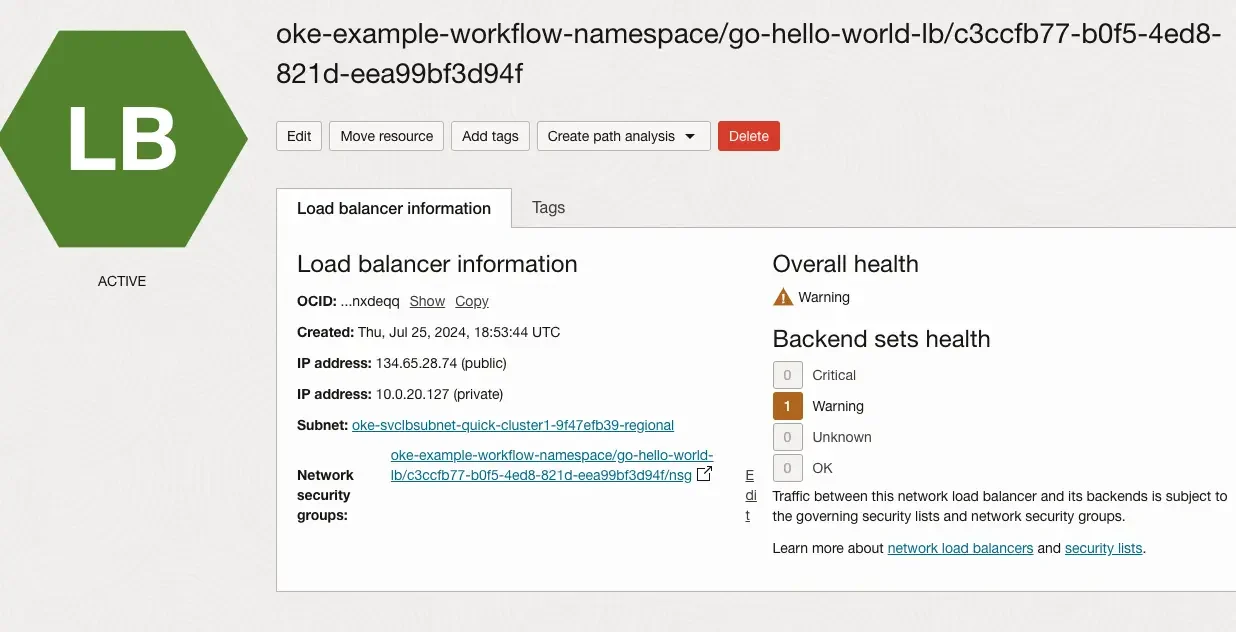Click the Overall health heading
Image resolution: width=1236 pixels, height=632 pixels.
[845, 264]
